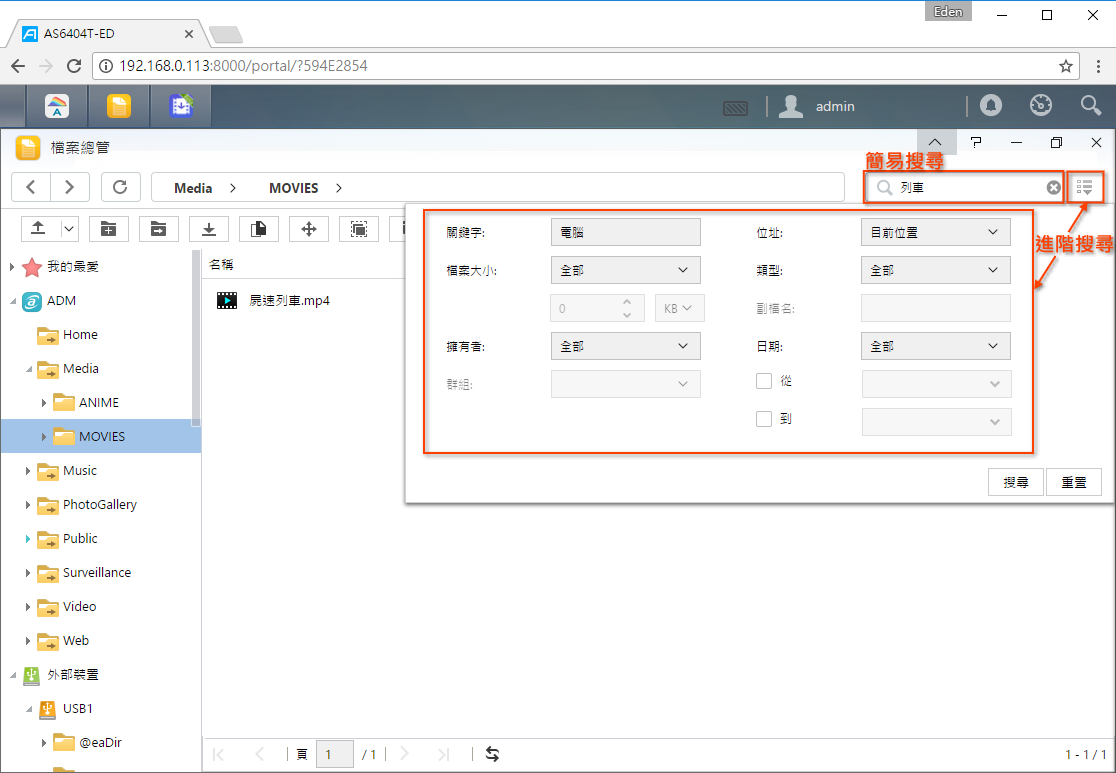Check the 到 (to) date checkbox

(x=764, y=419)
